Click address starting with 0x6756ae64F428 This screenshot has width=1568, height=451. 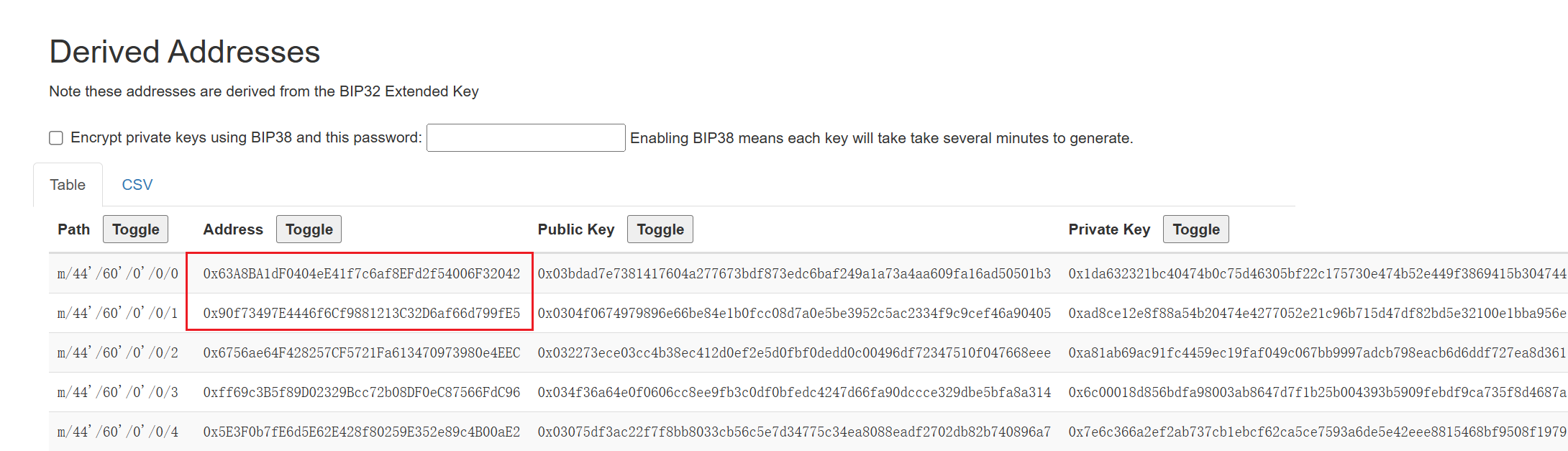(x=361, y=352)
